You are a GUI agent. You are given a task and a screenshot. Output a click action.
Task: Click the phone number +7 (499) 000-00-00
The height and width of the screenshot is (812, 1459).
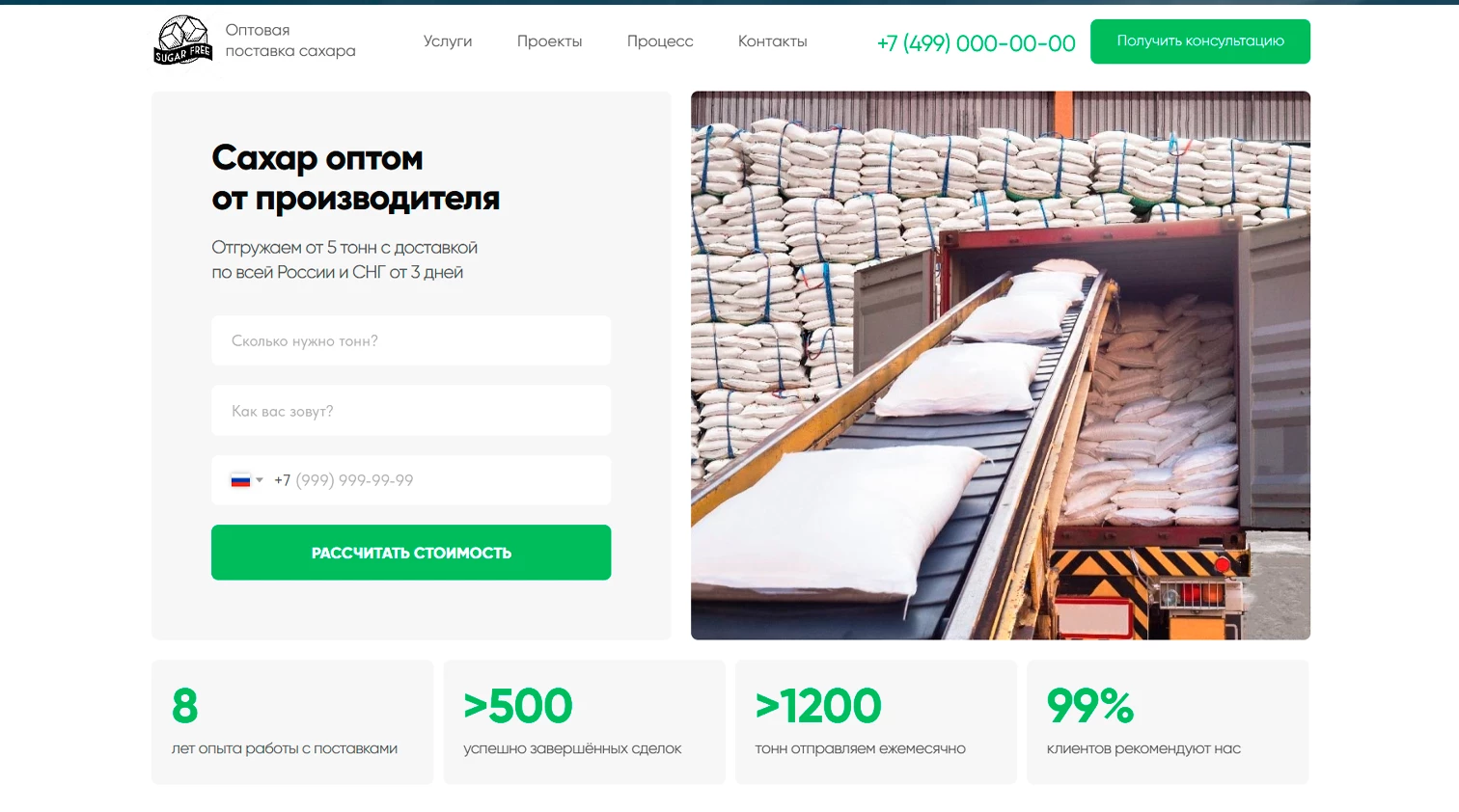point(976,43)
